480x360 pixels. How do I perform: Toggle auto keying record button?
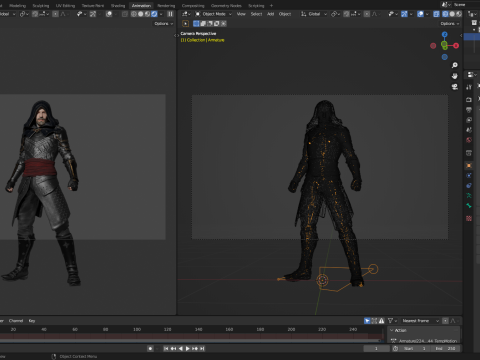point(150,348)
